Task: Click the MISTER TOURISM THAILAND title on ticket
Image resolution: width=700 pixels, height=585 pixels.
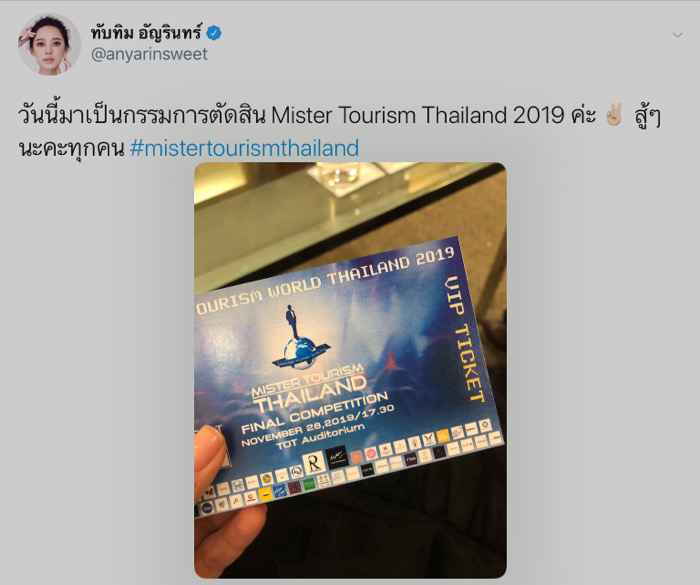Action: (309, 387)
